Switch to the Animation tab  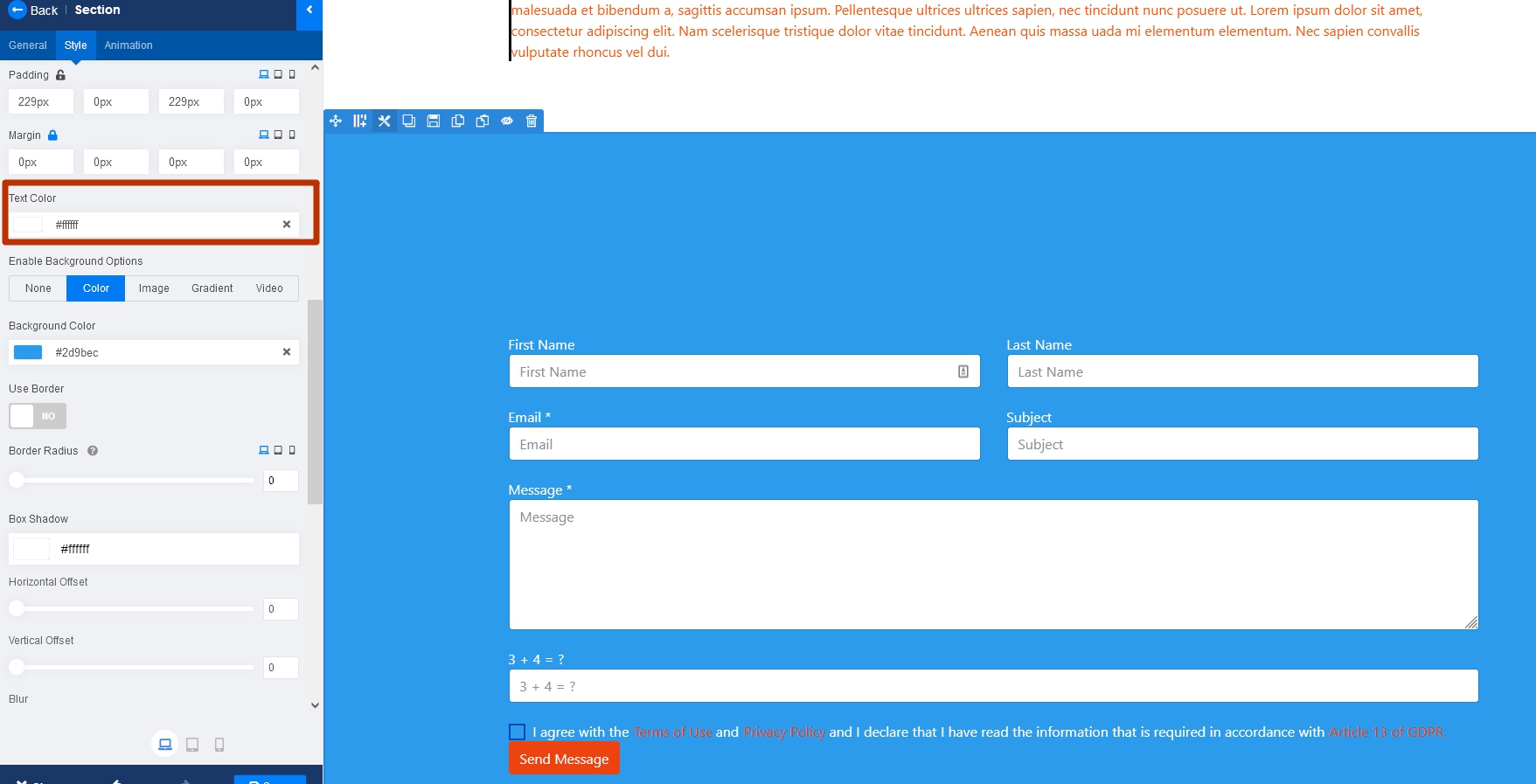129,45
